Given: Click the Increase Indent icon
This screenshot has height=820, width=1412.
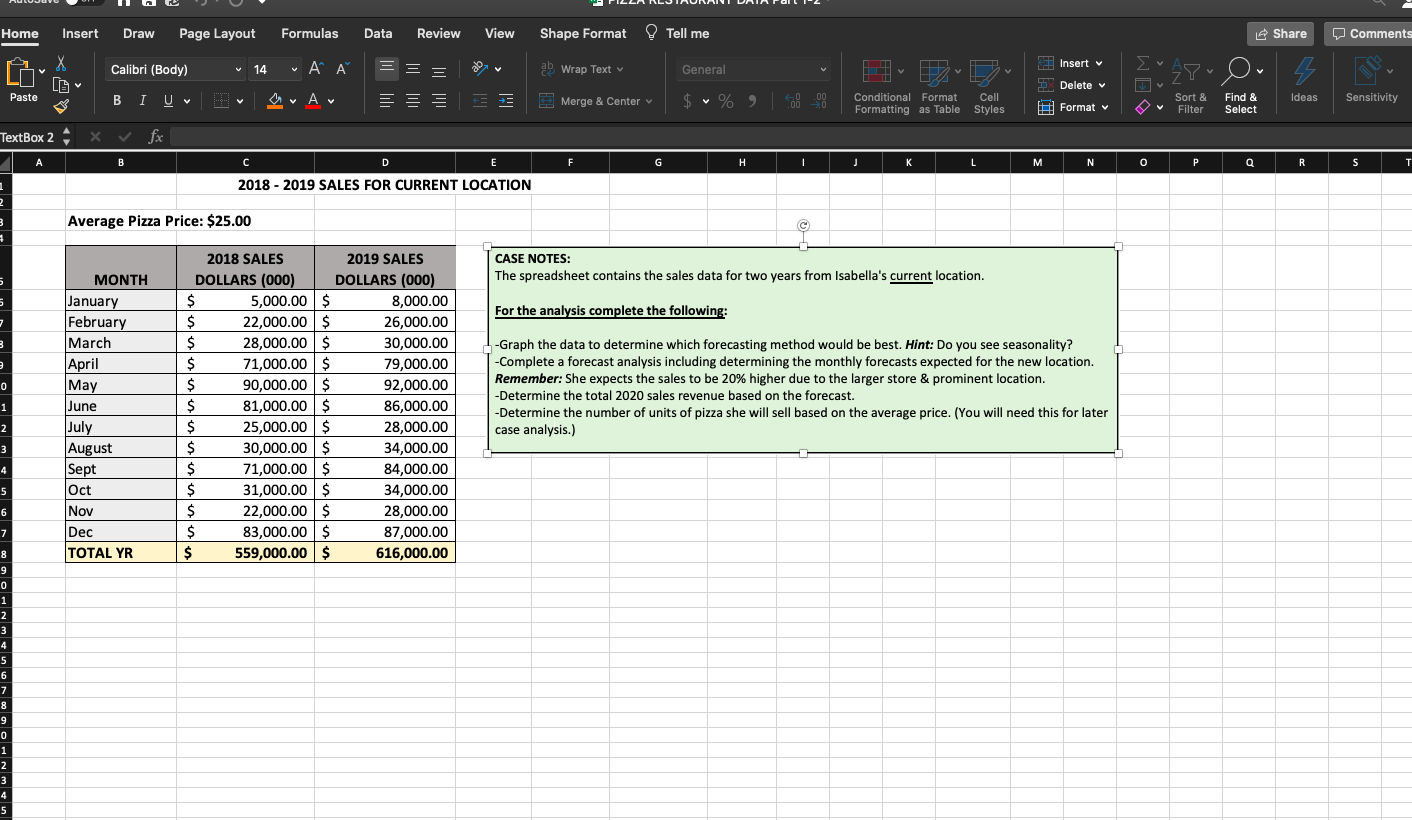Looking at the screenshot, I should tap(505, 100).
